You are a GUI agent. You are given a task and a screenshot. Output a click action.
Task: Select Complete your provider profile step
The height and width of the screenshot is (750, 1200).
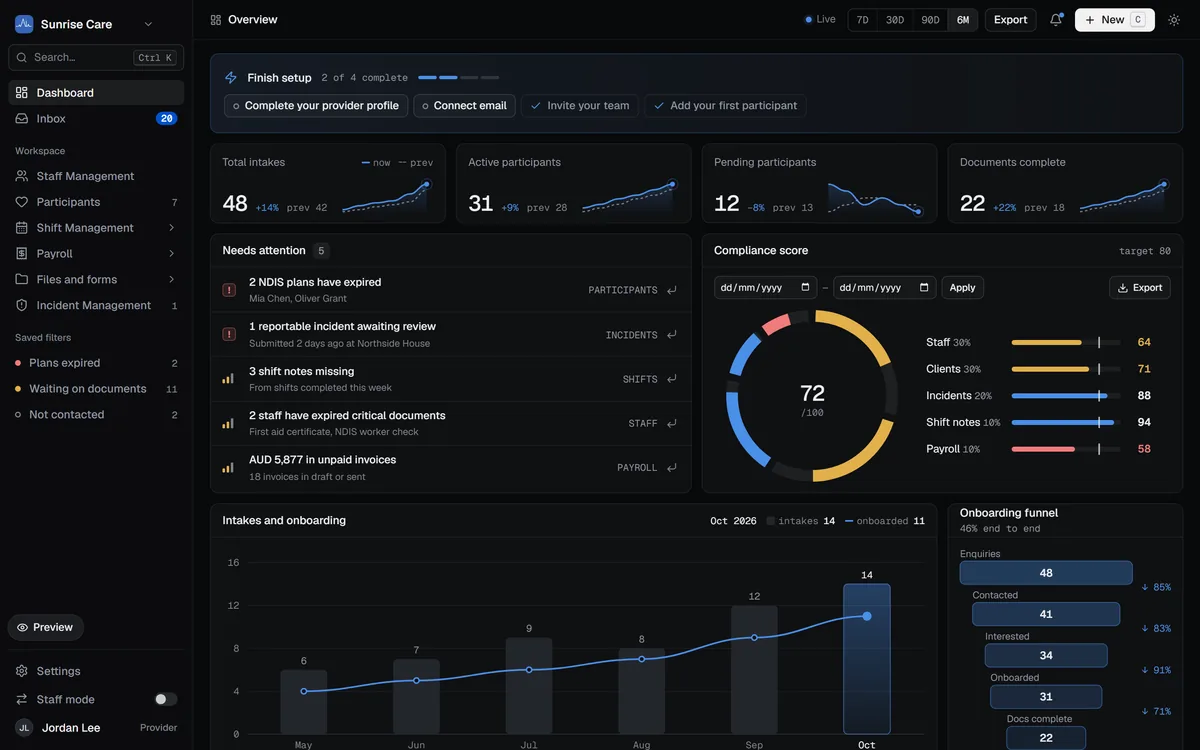click(316, 106)
